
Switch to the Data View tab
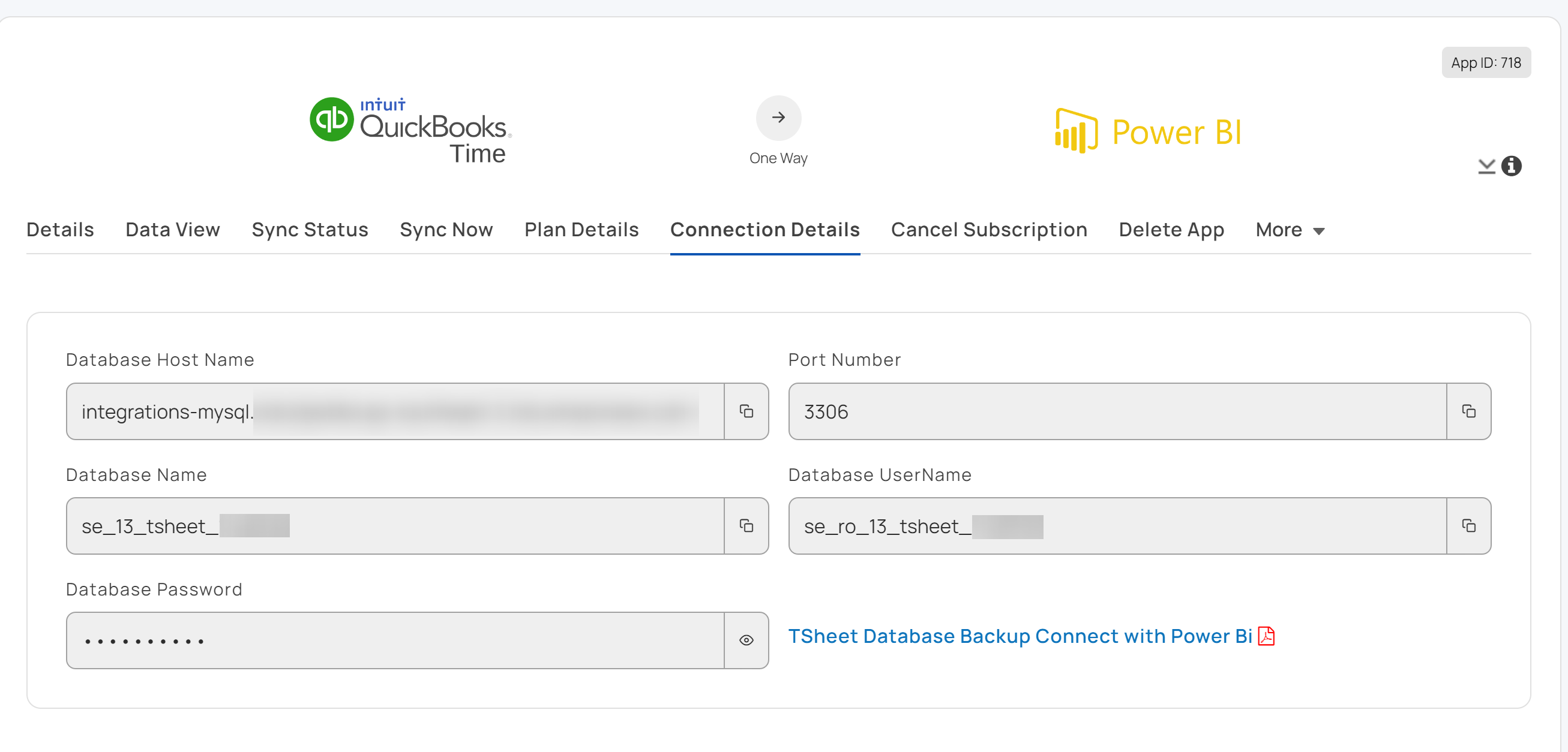(x=173, y=230)
